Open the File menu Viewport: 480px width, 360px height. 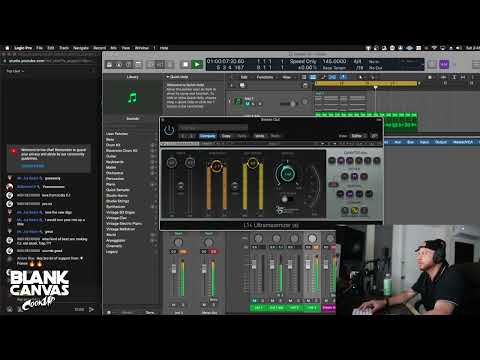point(39,48)
